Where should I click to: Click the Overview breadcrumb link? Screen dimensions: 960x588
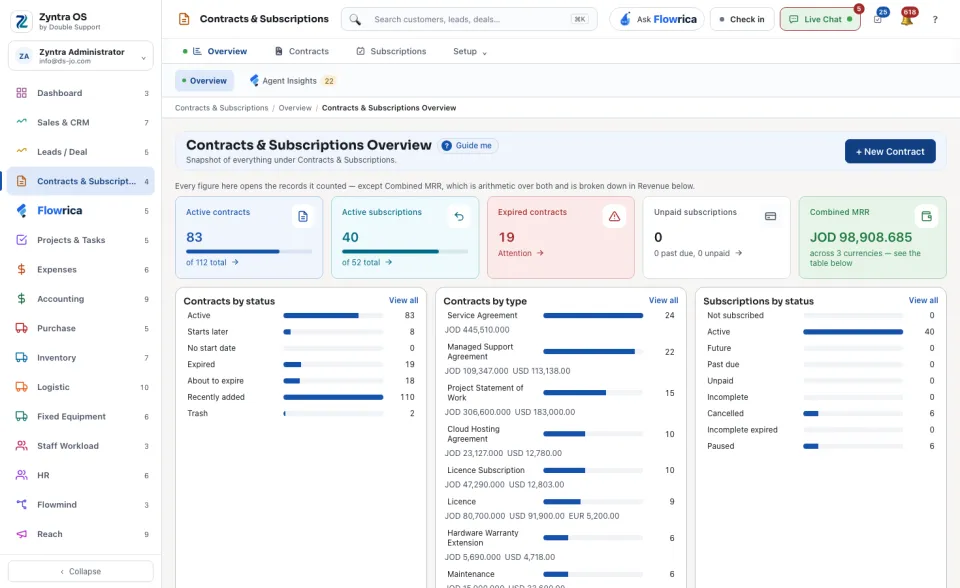click(x=295, y=108)
